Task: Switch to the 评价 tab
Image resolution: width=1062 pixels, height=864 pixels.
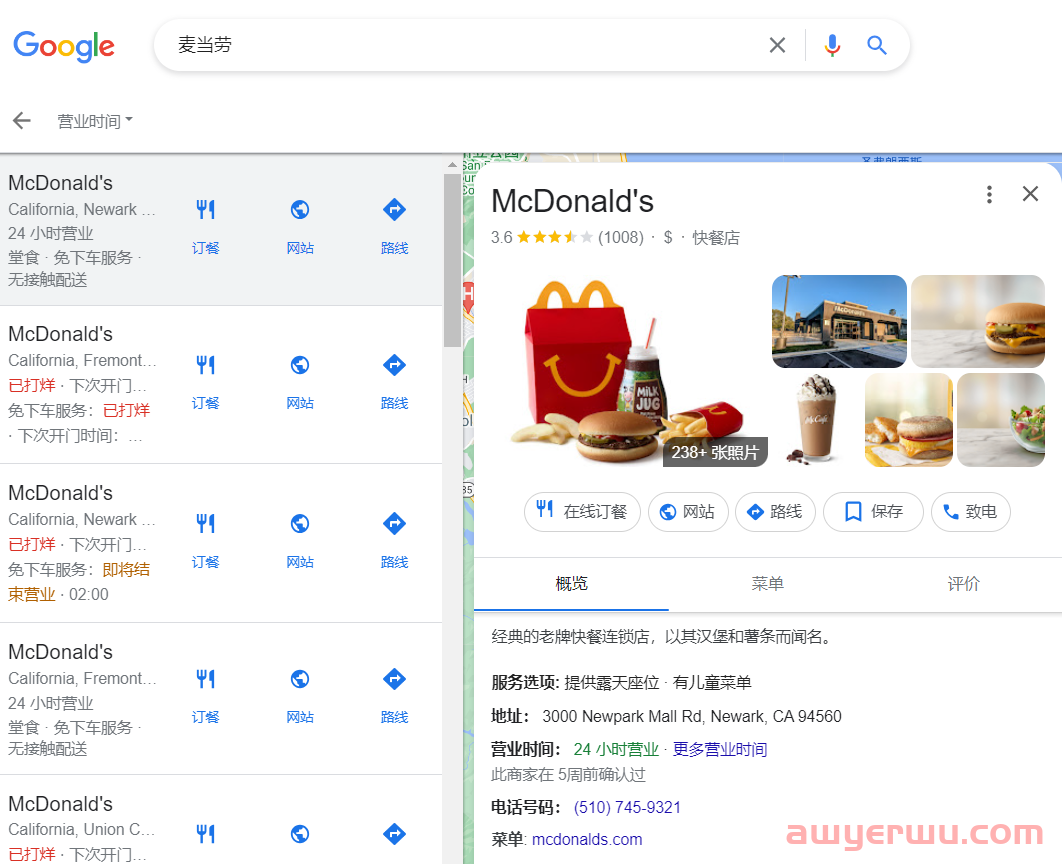Action: (x=963, y=584)
